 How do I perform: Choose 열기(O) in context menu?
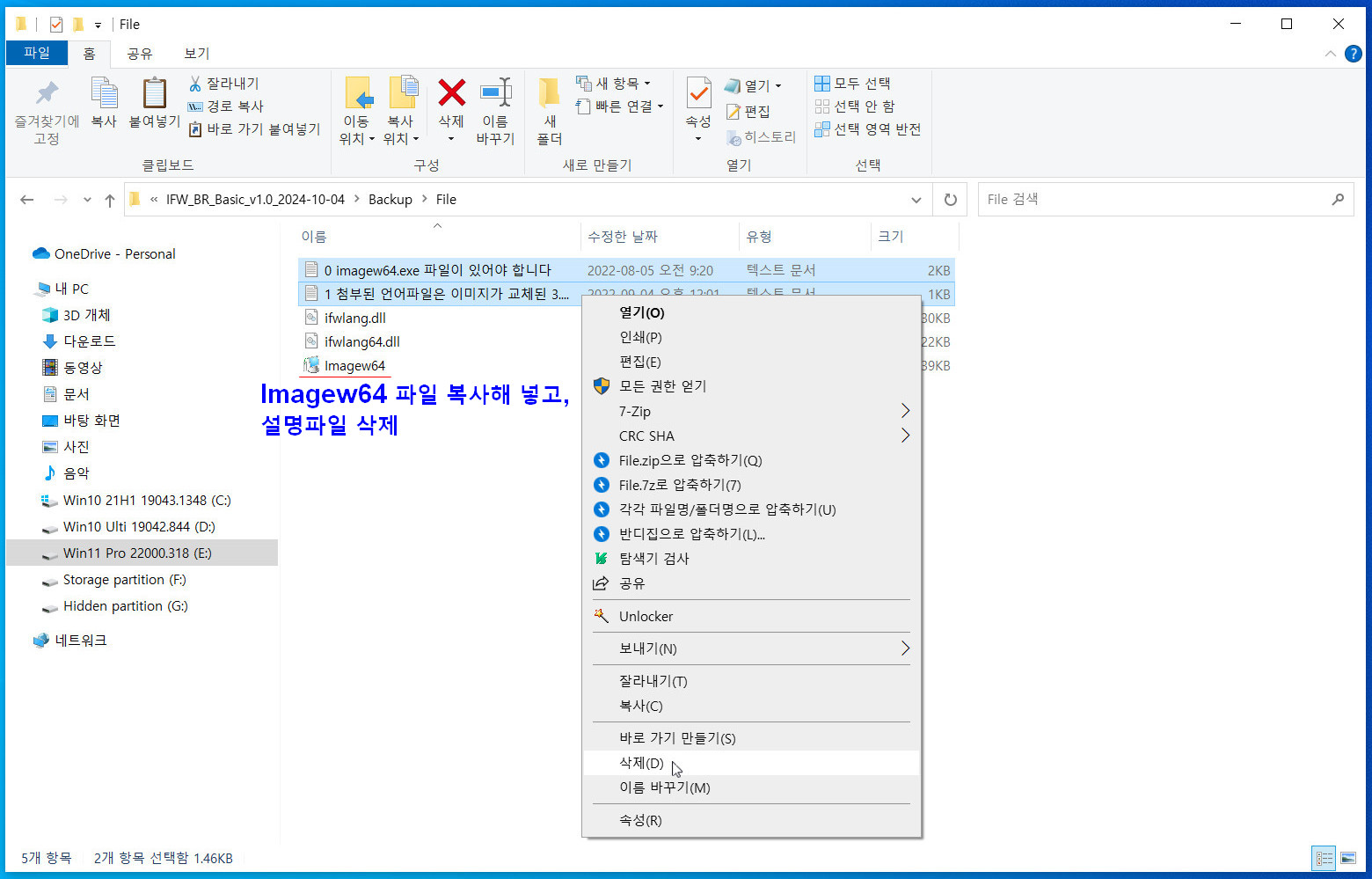[752, 312]
